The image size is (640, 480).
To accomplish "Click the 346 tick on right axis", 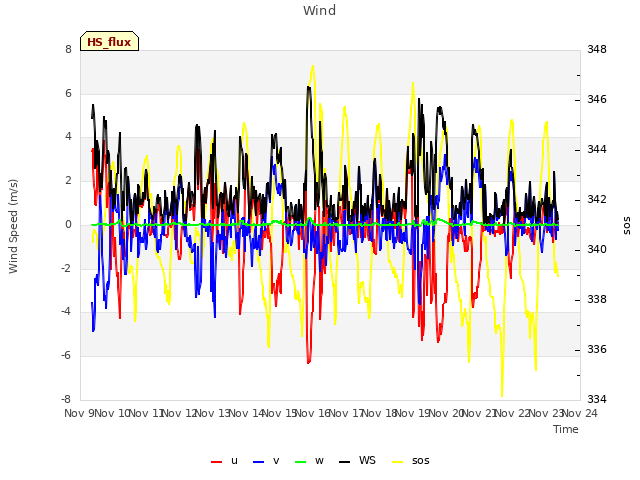I will pyautogui.click(x=597, y=100).
